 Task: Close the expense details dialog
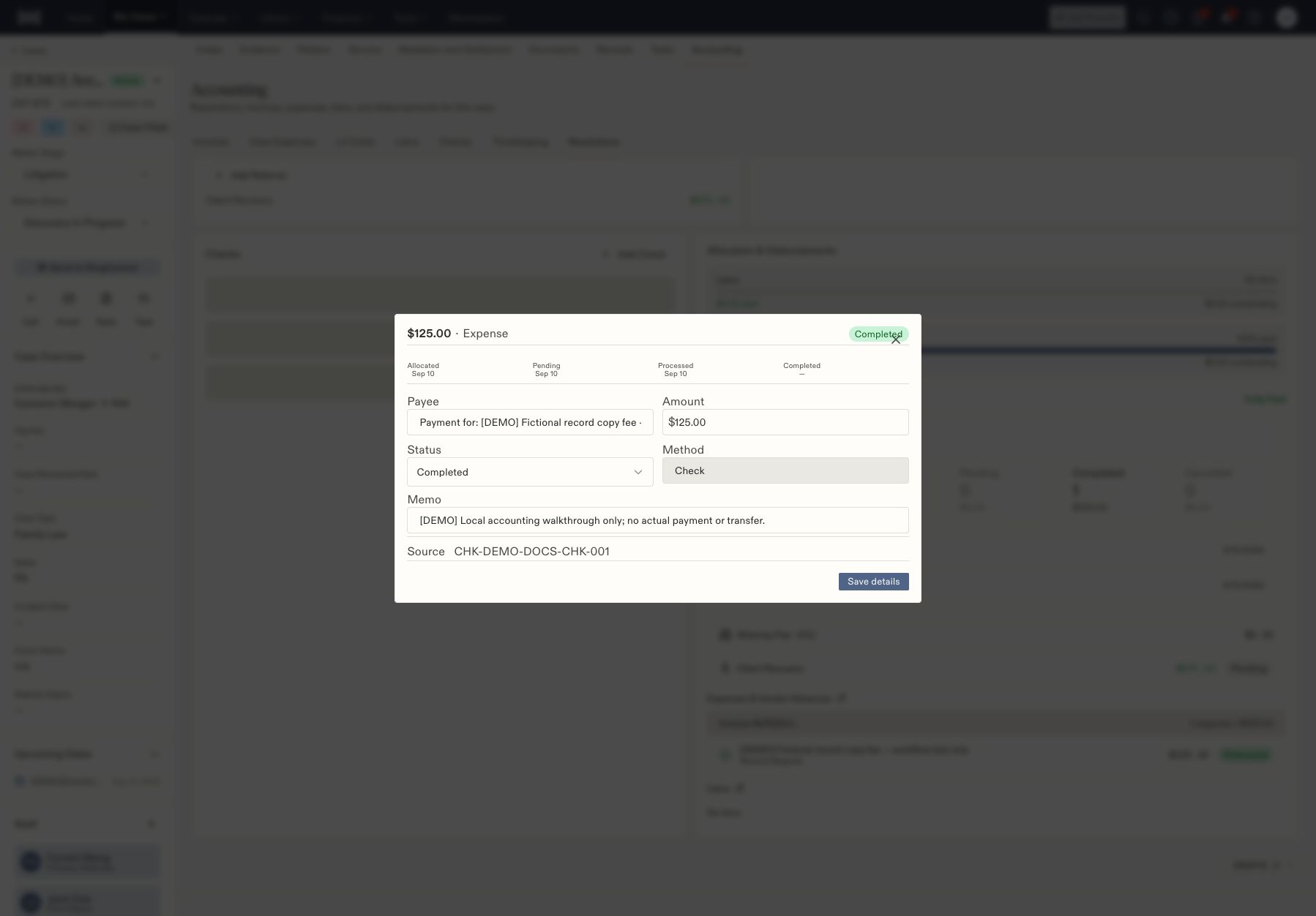pos(896,340)
